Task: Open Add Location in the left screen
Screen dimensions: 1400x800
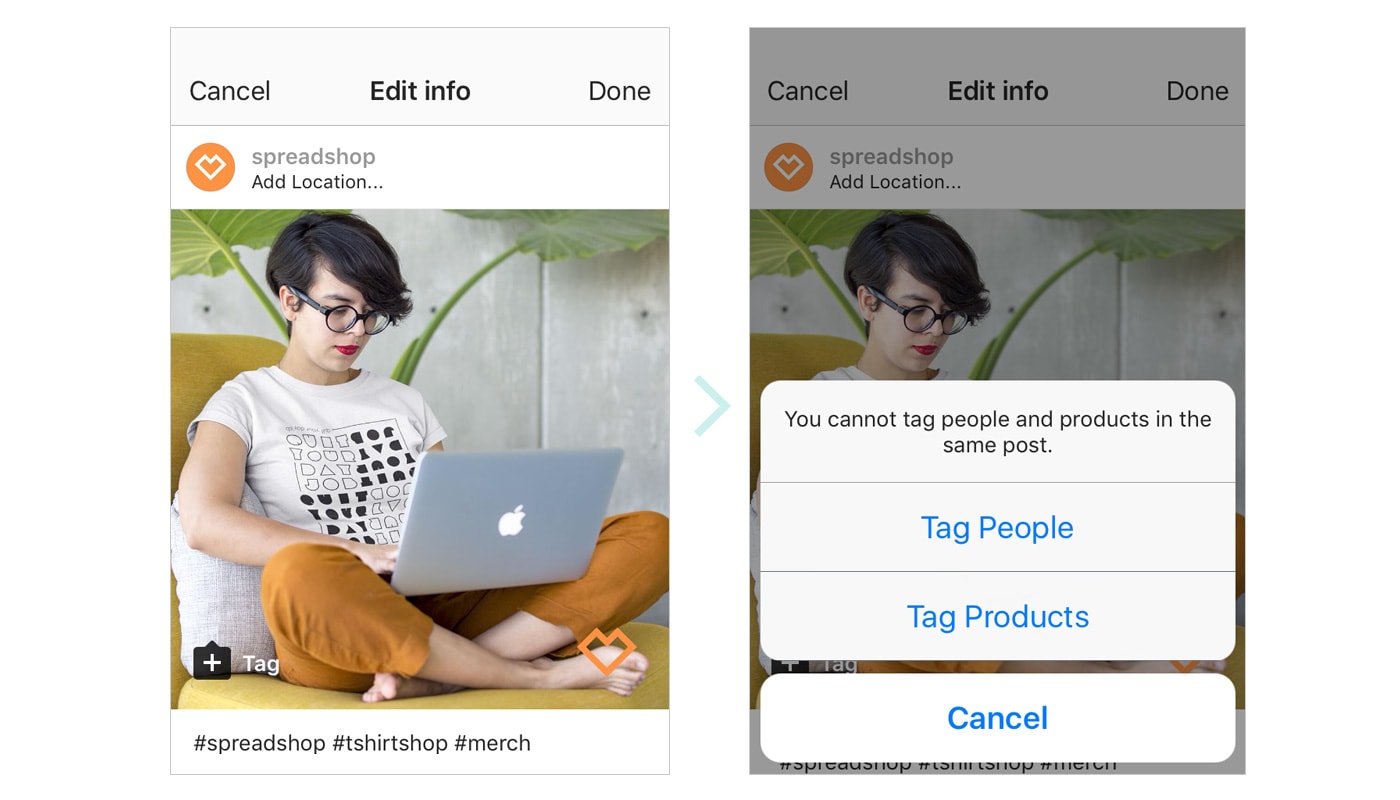Action: tap(317, 182)
